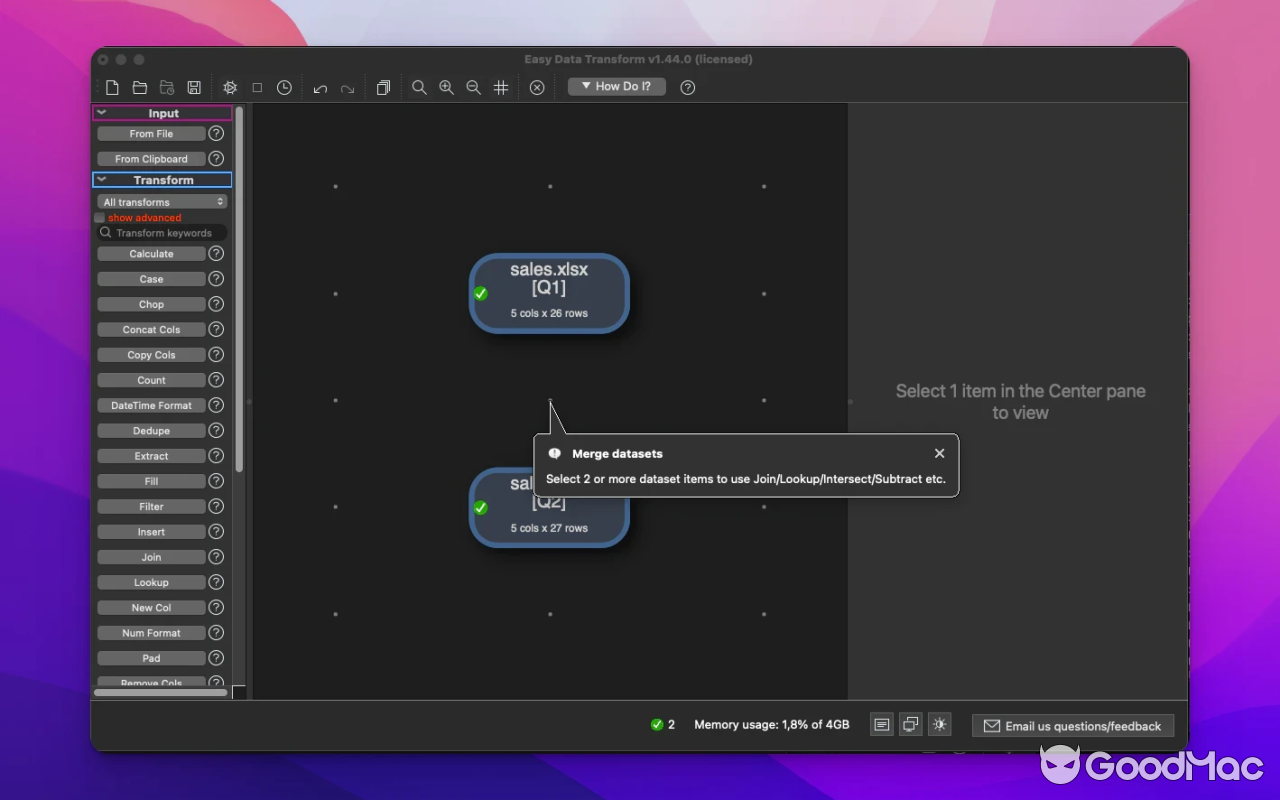Select the sales.xlsx [Q1] dataset node
Viewport: 1280px width, 800px height.
point(549,292)
